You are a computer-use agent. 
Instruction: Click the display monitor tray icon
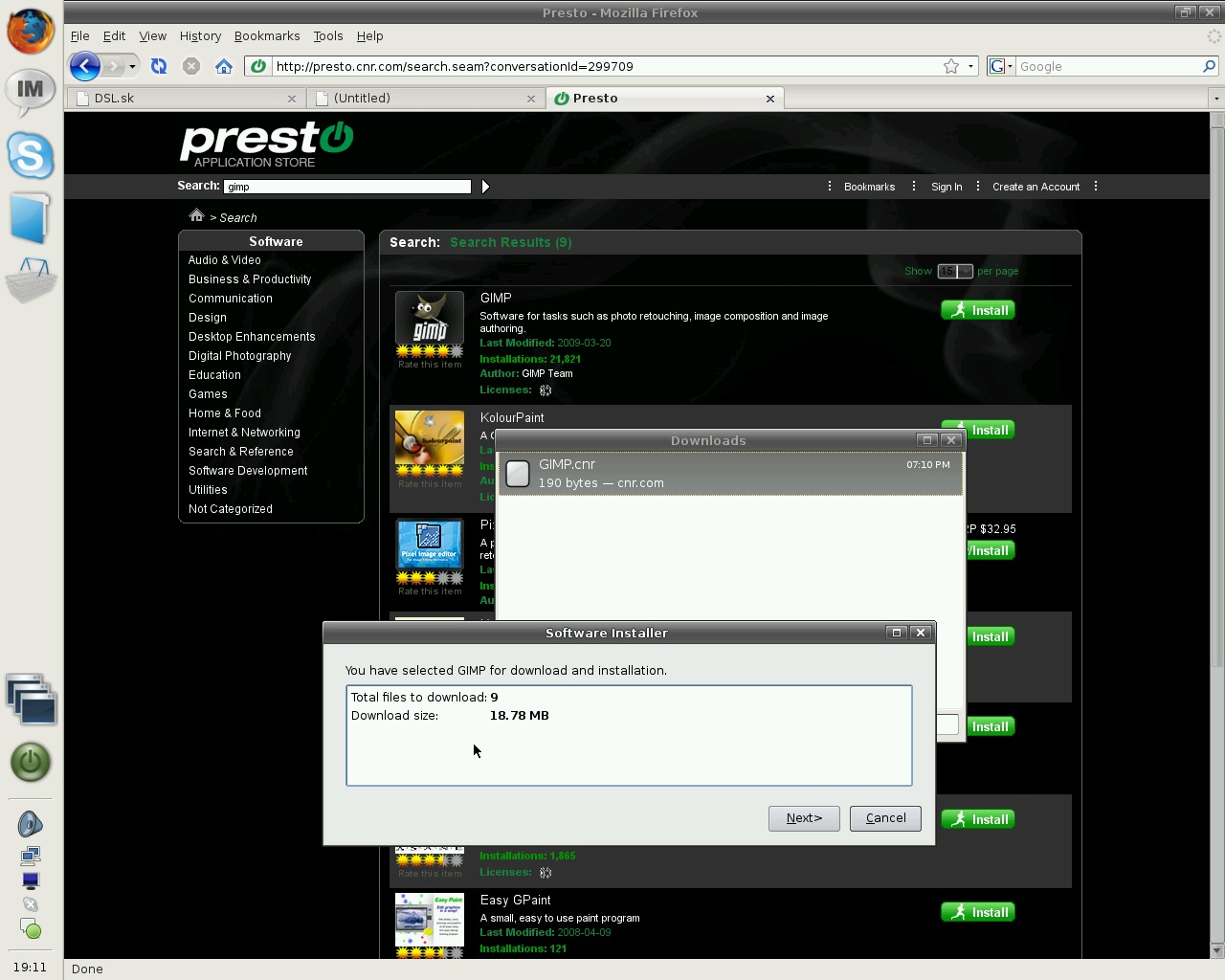(31, 880)
